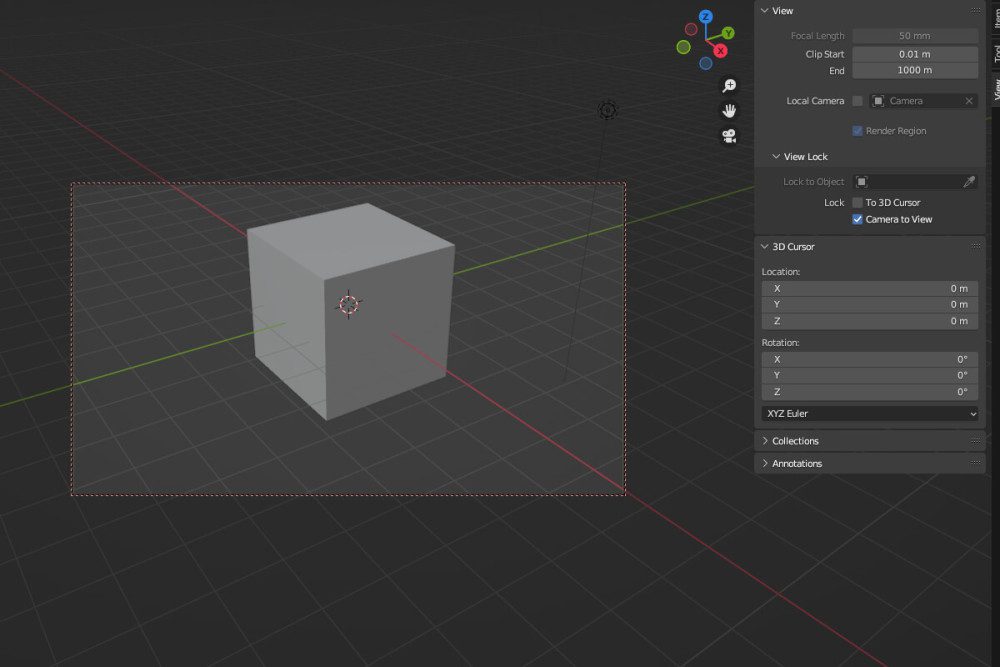Toggle the Render Region checkbox

pyautogui.click(x=857, y=131)
